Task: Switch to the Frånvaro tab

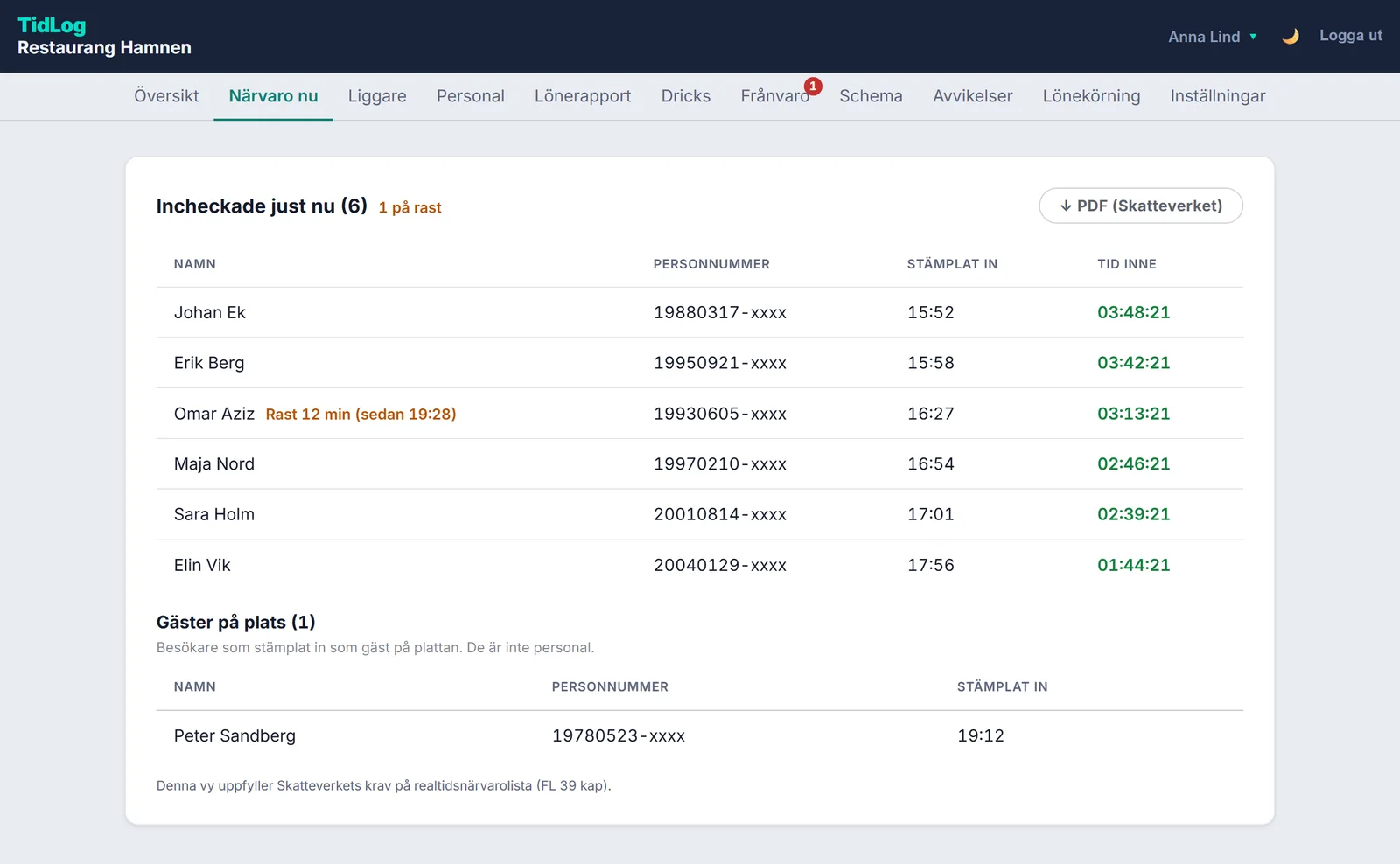Action: point(775,96)
